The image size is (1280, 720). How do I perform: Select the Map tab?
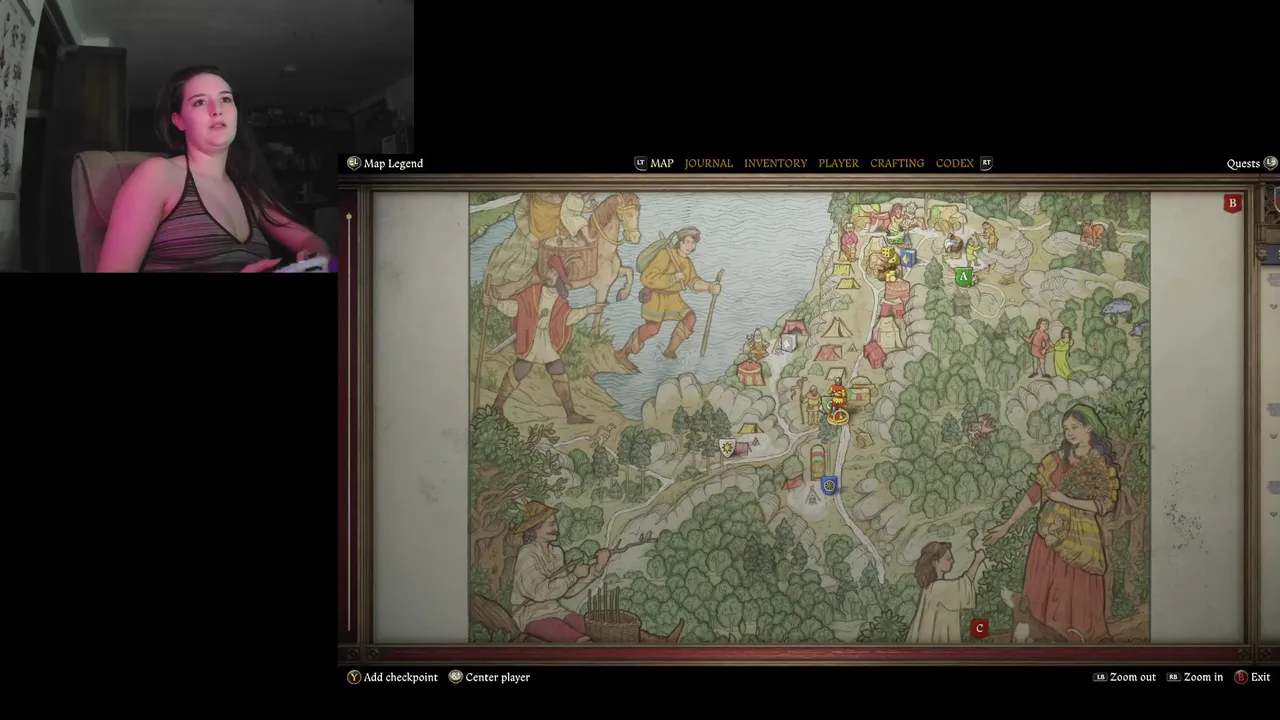[x=662, y=163]
